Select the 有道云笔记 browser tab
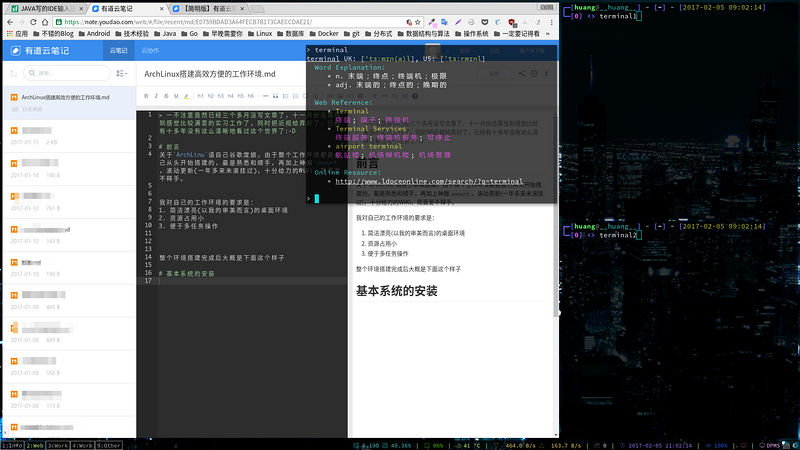Viewport: 800px width, 450px height. (128, 9)
